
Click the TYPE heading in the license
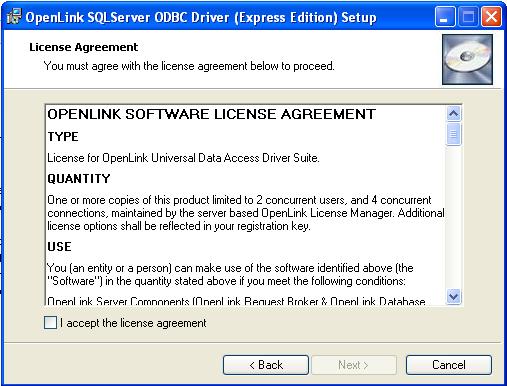pyautogui.click(x=63, y=137)
